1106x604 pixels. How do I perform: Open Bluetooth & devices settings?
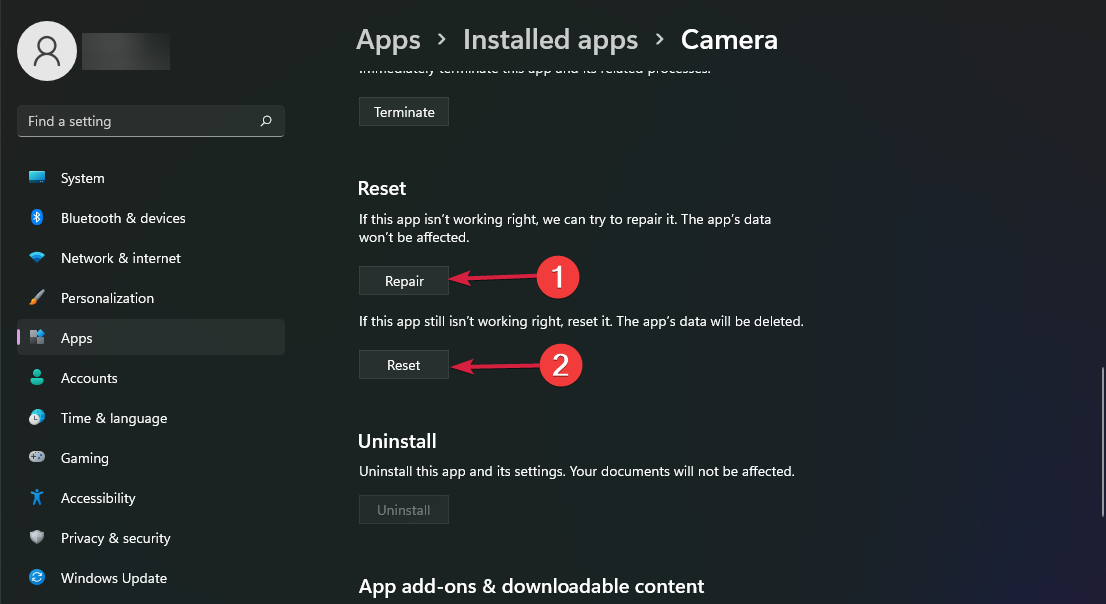37,218
